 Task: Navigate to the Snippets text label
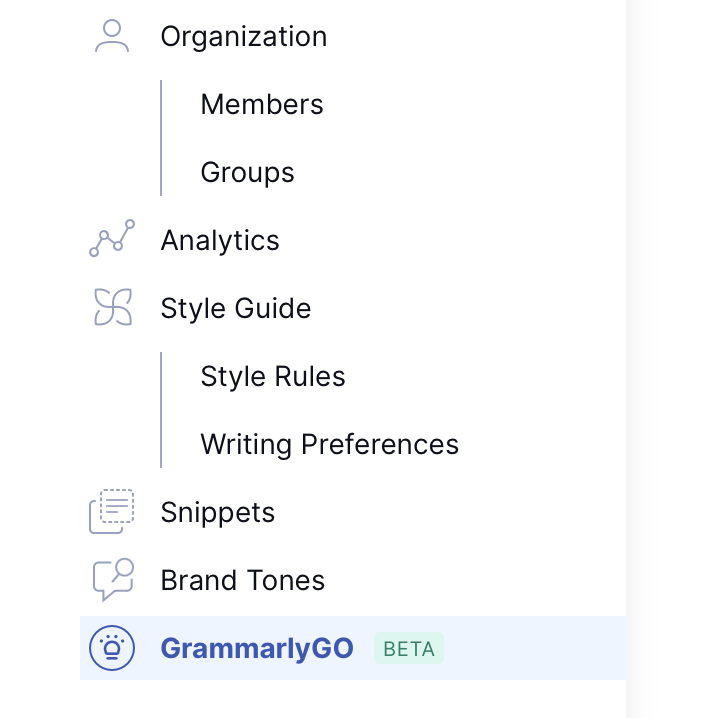point(217,513)
